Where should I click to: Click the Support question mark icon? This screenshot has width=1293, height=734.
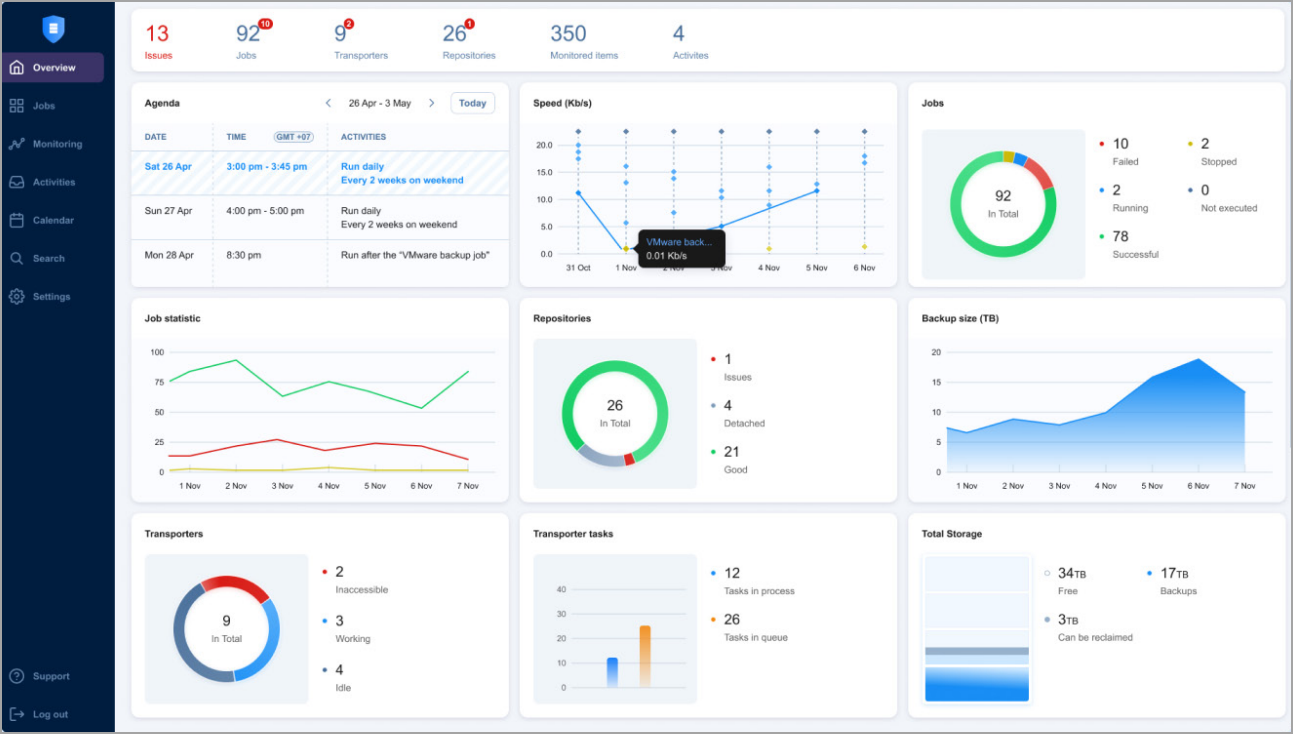click(17, 676)
